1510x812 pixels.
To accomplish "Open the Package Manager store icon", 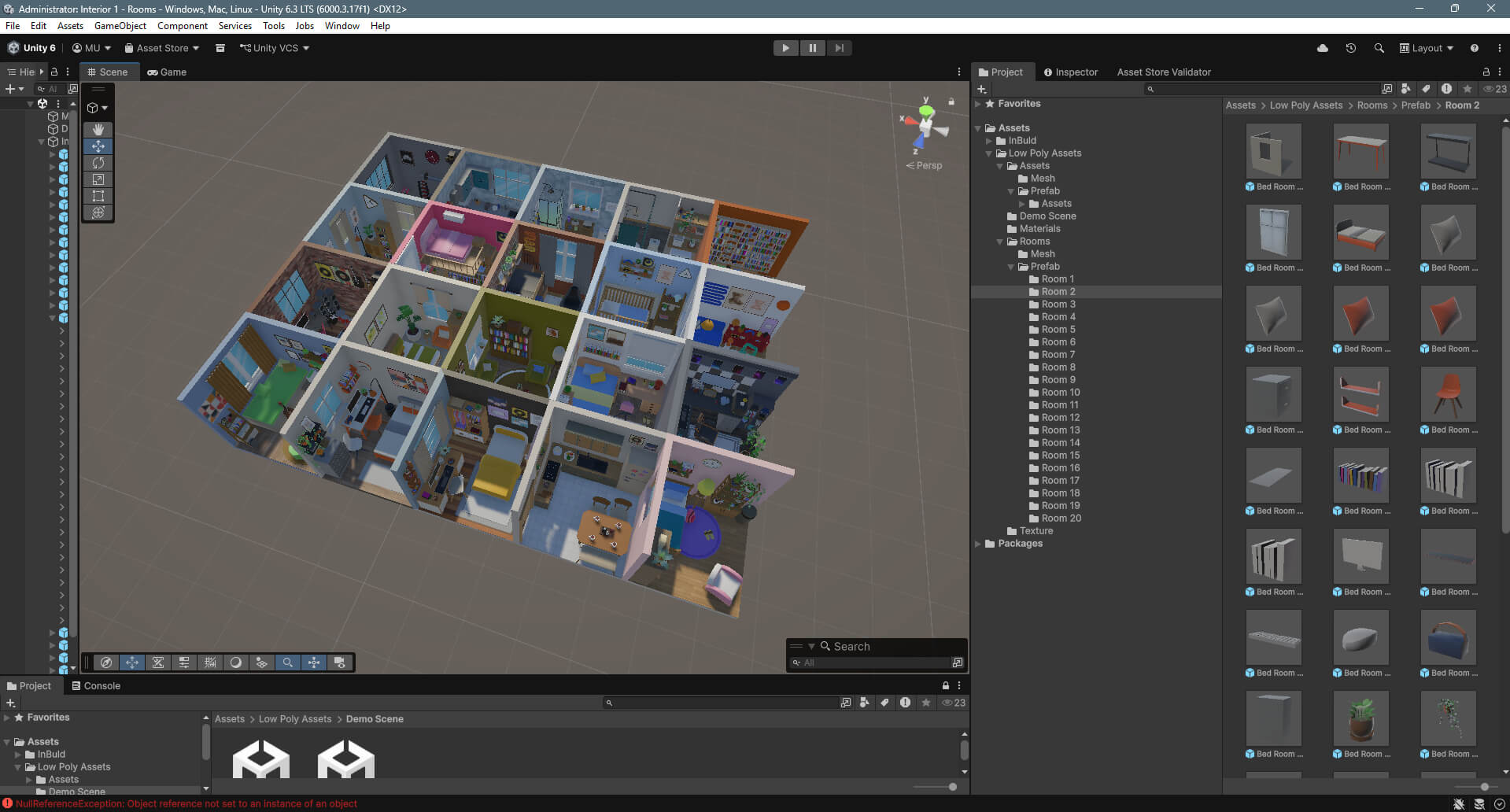I will pos(220,48).
